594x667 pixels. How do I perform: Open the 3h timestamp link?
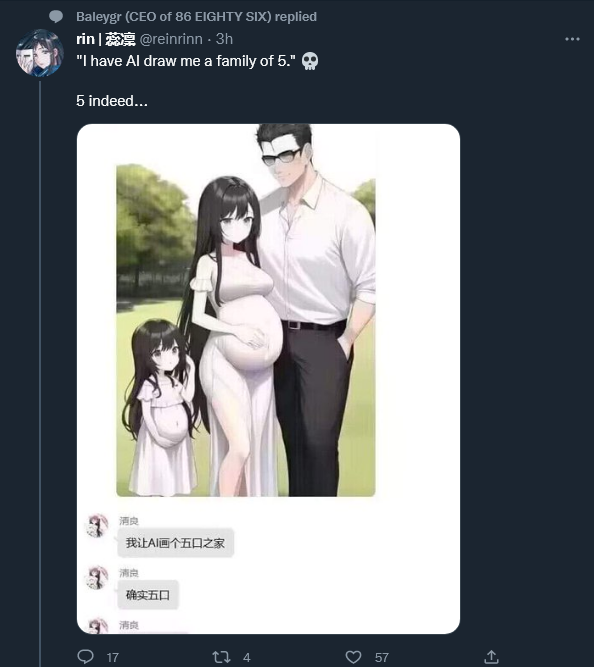tap(224, 39)
